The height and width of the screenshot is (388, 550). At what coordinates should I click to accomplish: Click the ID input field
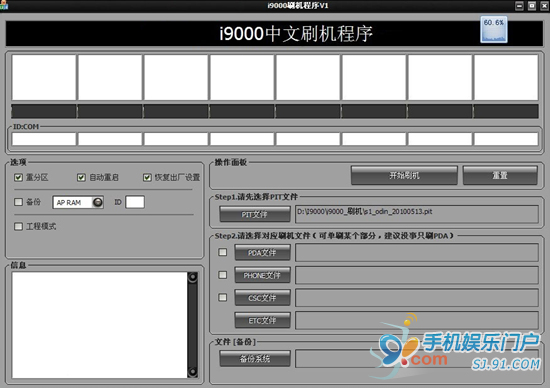point(135,202)
